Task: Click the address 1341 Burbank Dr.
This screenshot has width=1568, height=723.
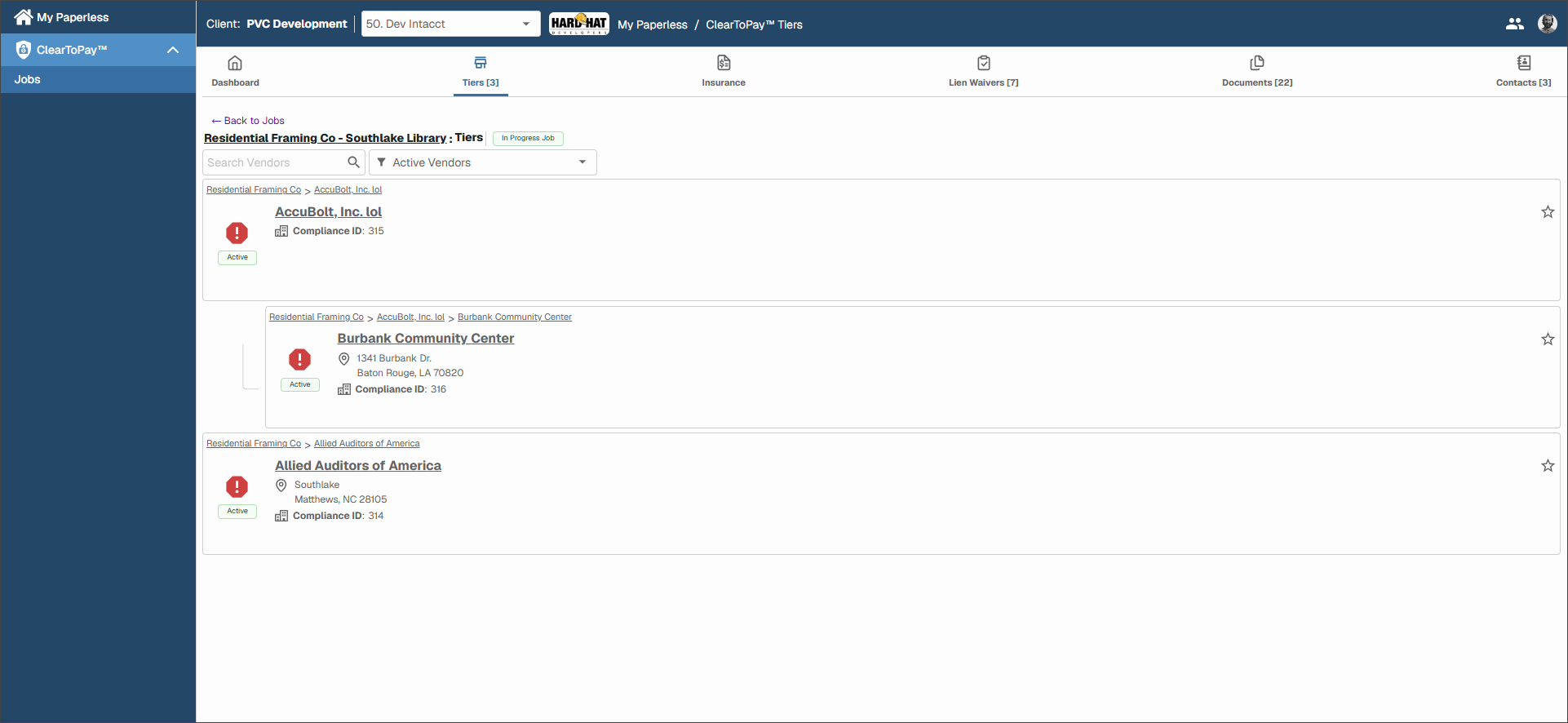Action: coord(394,358)
